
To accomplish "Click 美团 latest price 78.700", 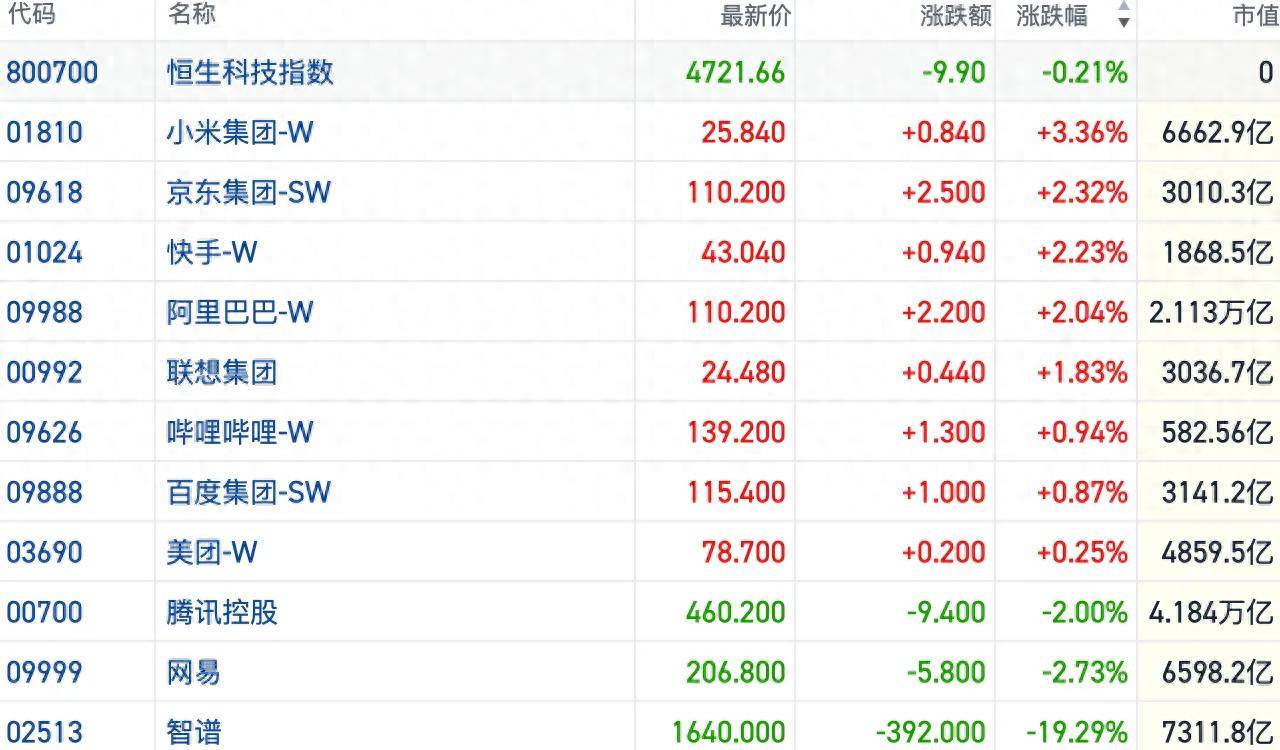I will (x=743, y=552).
